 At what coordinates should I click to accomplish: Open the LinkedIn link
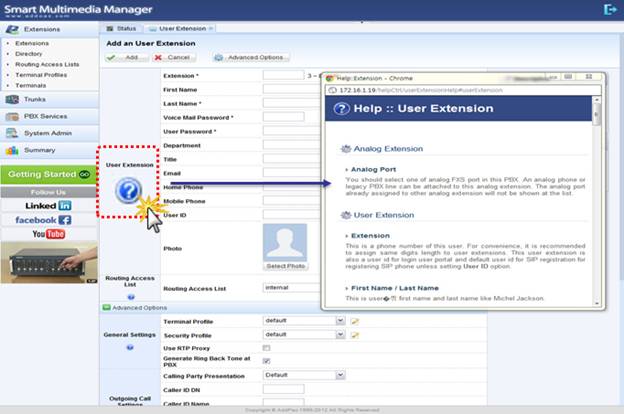point(49,205)
